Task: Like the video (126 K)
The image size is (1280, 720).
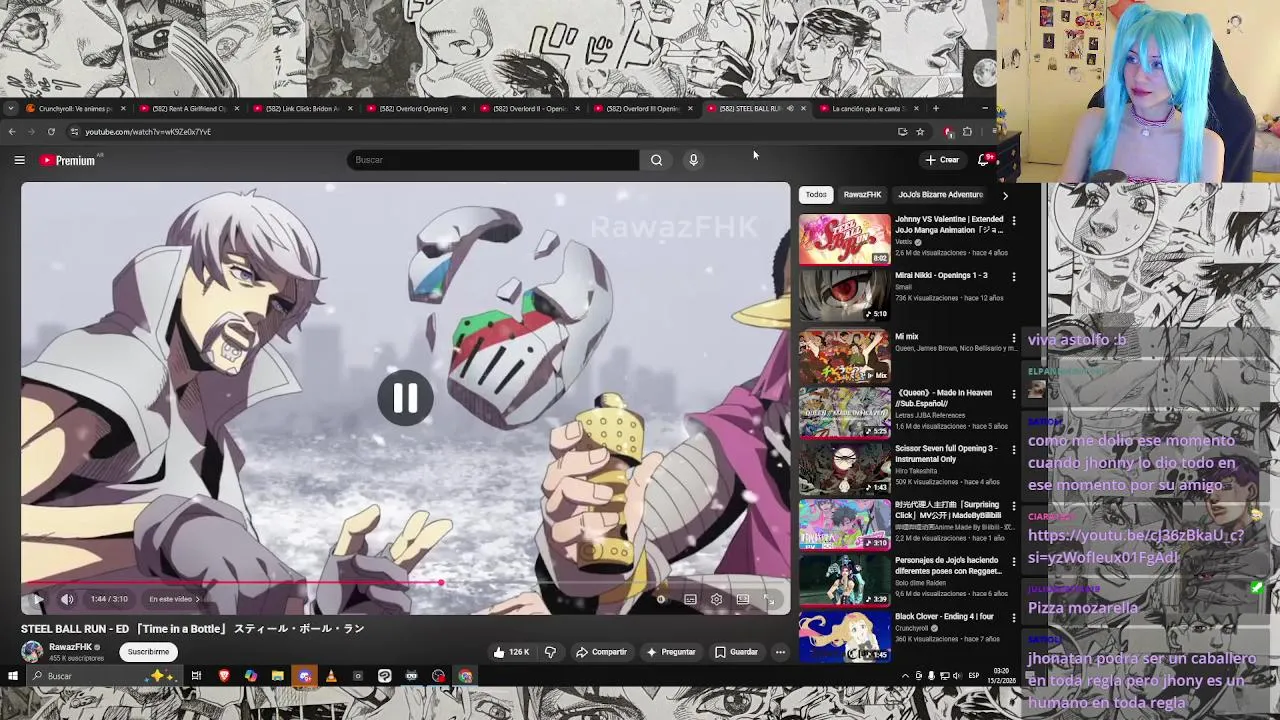Action: (x=512, y=652)
